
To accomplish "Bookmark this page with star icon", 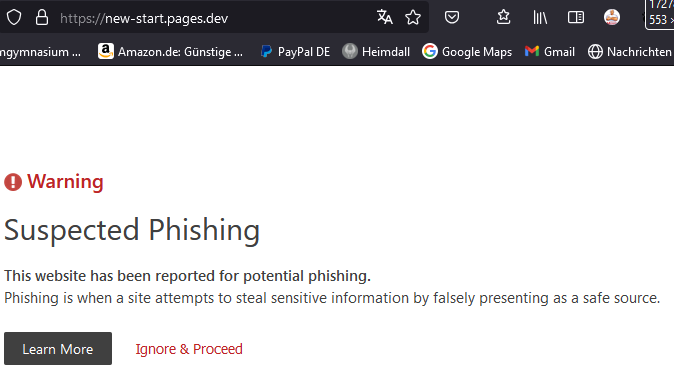I will click(x=413, y=17).
